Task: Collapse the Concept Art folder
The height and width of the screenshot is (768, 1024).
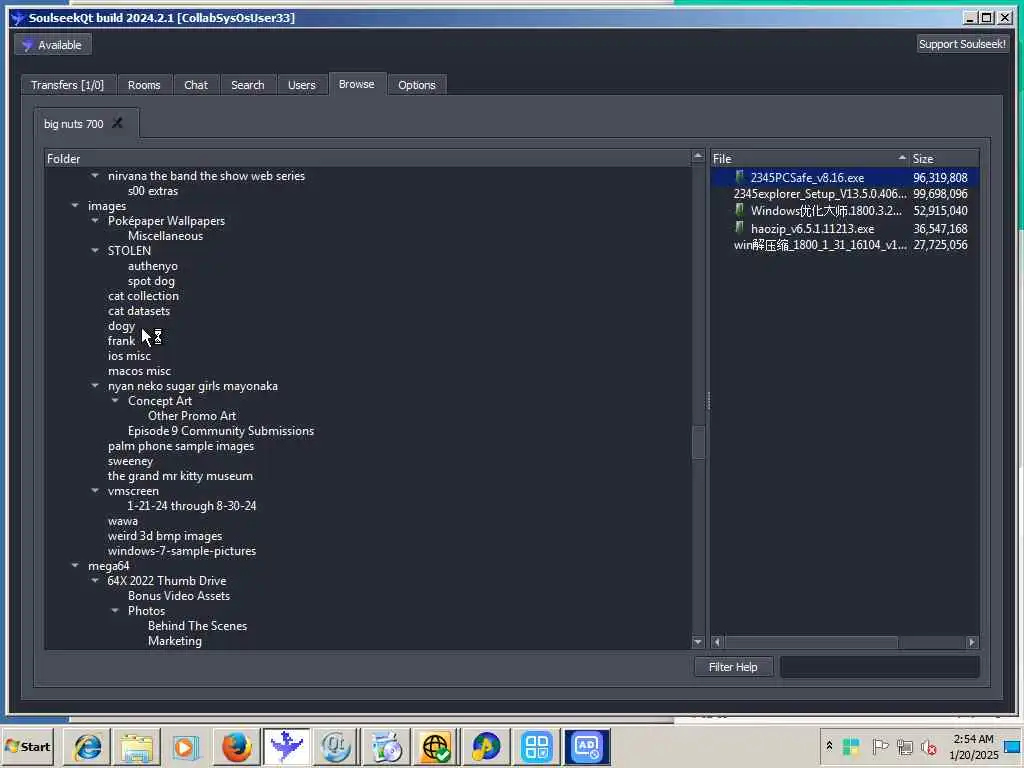Action: point(115,401)
